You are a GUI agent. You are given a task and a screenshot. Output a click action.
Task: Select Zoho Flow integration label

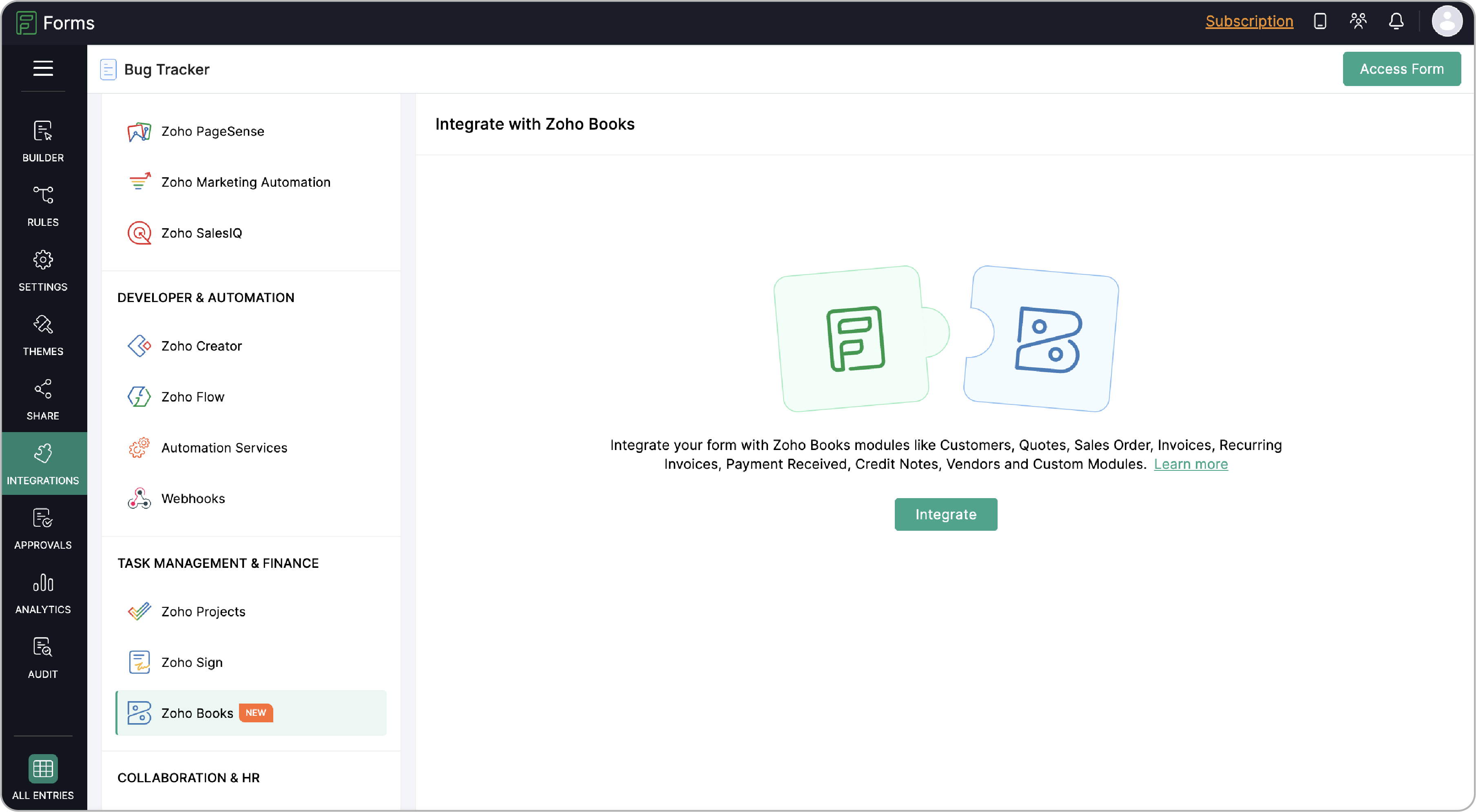193,397
